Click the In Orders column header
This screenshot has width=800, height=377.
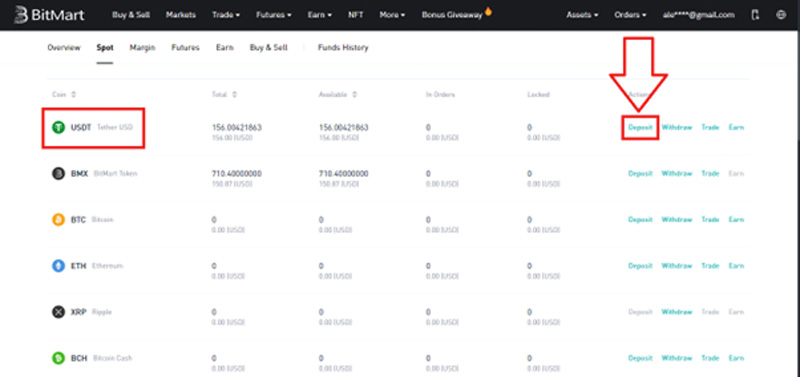coord(440,94)
